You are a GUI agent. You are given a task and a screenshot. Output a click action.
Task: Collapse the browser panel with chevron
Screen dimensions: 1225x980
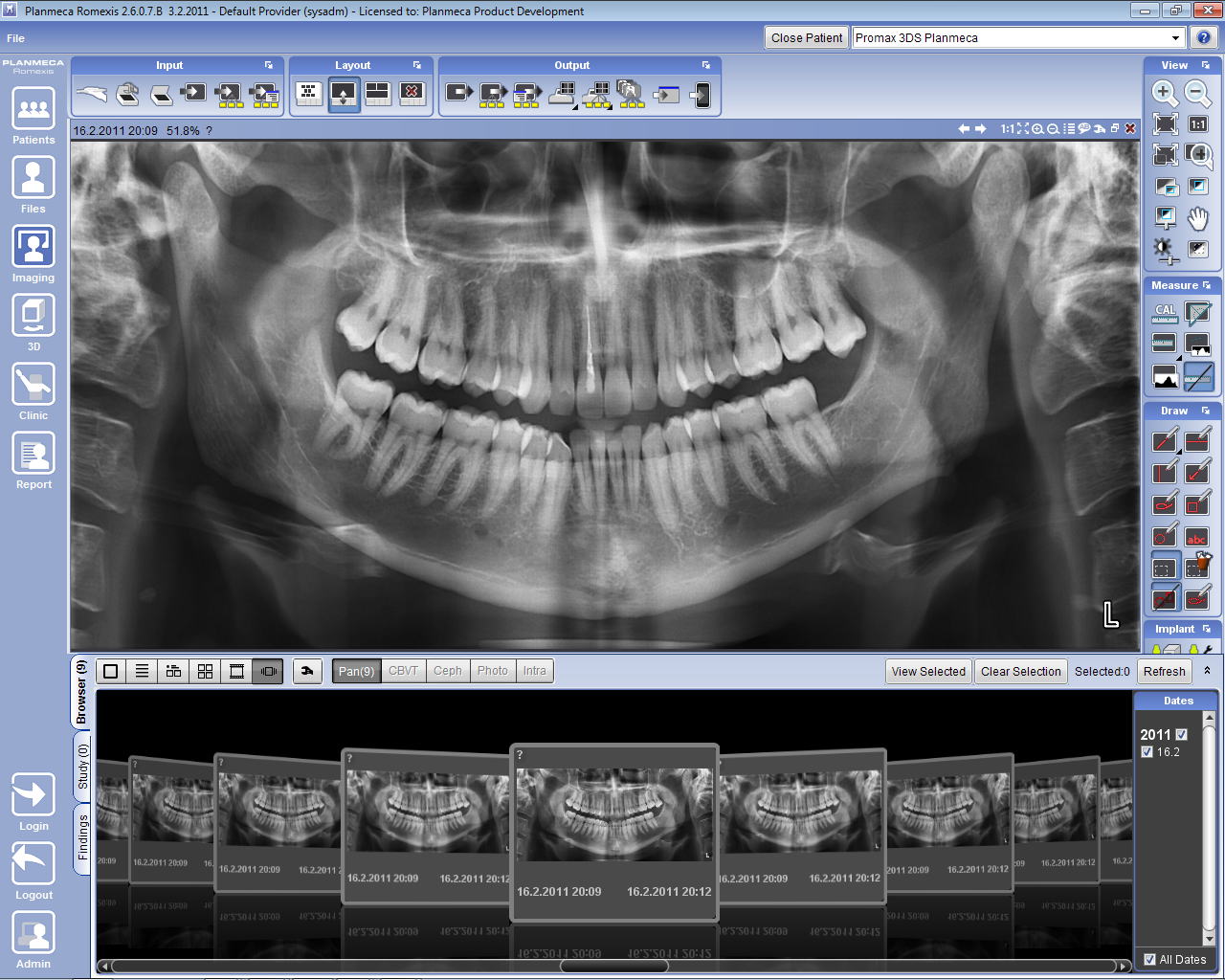(x=1208, y=671)
